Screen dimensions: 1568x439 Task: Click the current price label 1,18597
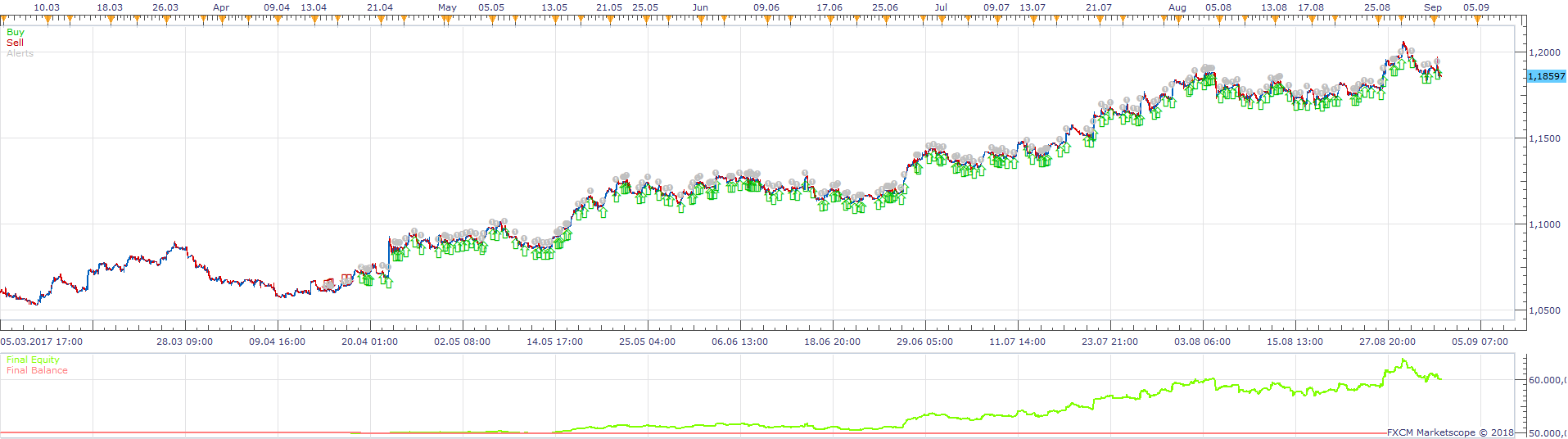coord(1546,76)
